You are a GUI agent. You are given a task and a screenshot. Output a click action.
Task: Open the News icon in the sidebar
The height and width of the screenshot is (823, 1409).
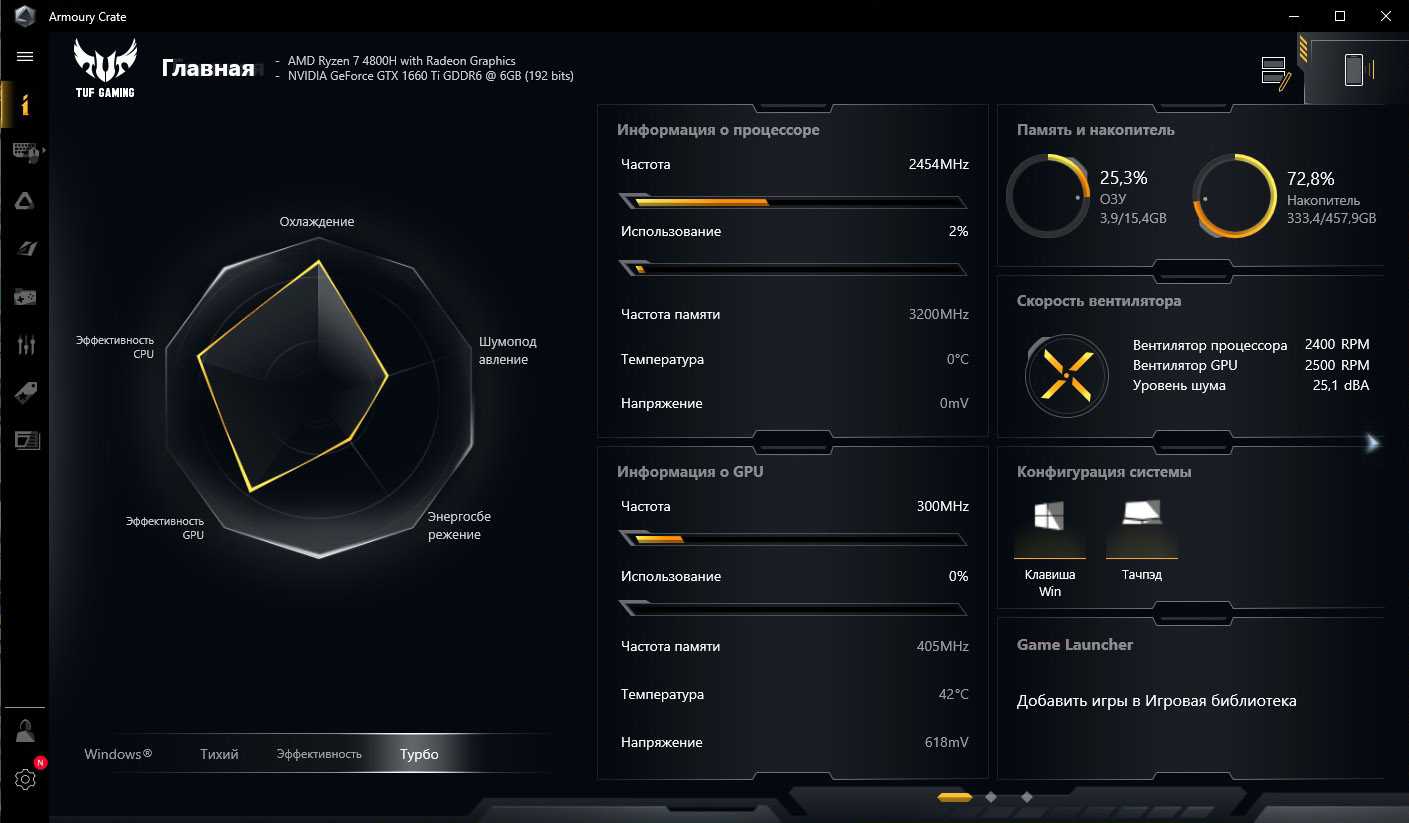pyautogui.click(x=25, y=440)
